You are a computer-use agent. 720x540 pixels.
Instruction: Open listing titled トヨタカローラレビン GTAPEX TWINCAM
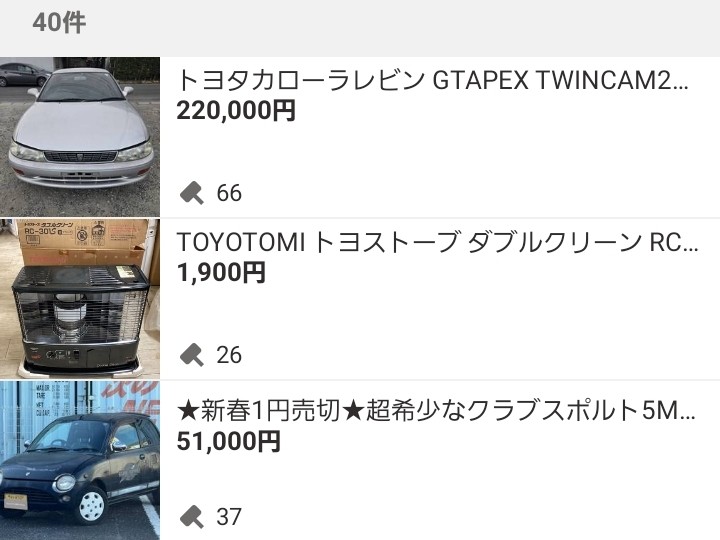click(433, 80)
